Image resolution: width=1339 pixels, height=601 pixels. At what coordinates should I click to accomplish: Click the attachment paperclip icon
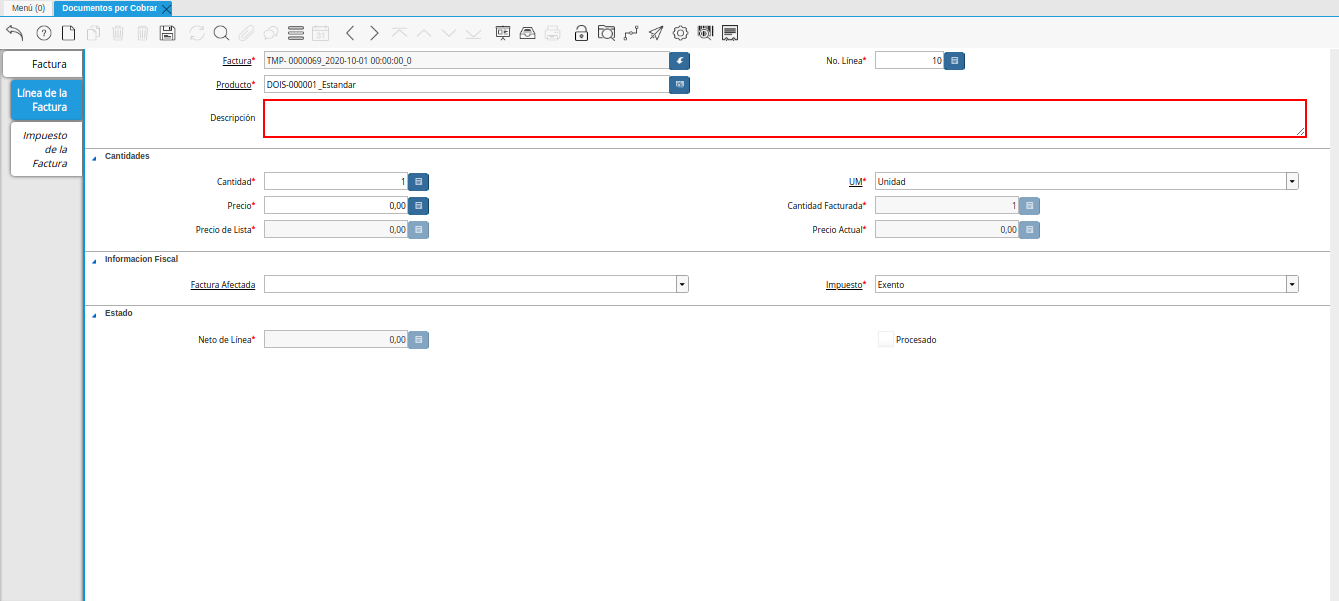pos(246,33)
